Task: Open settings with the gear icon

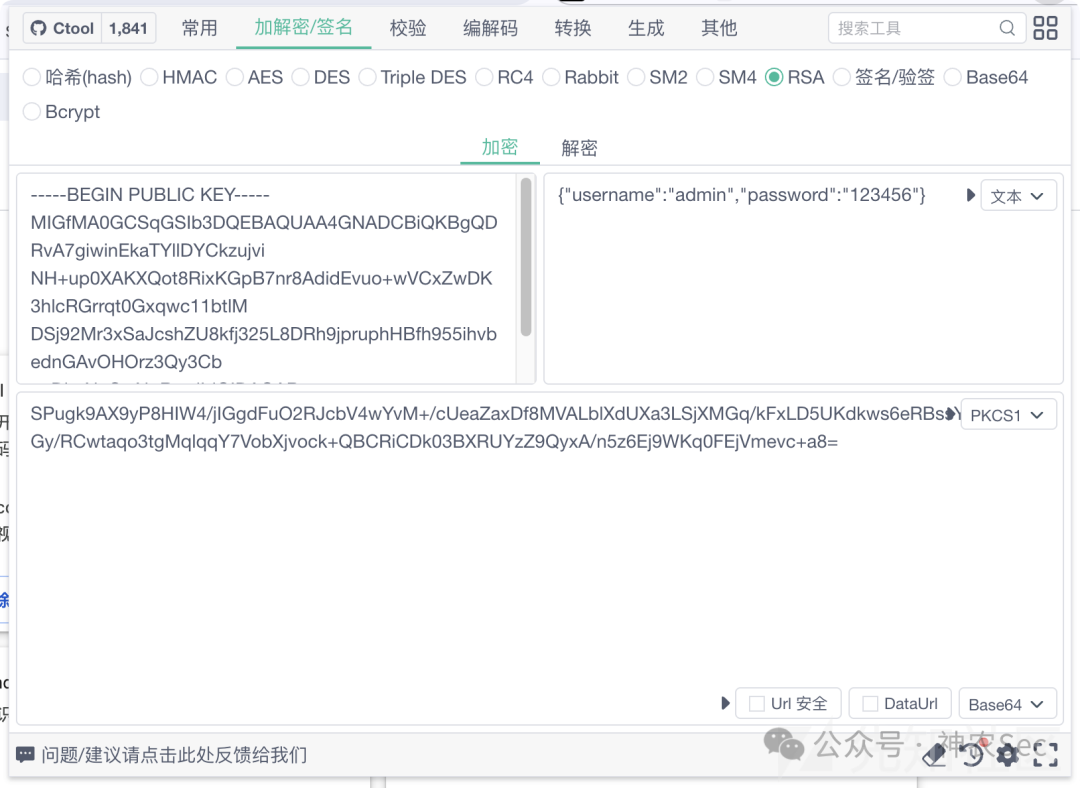Action: [1008, 756]
